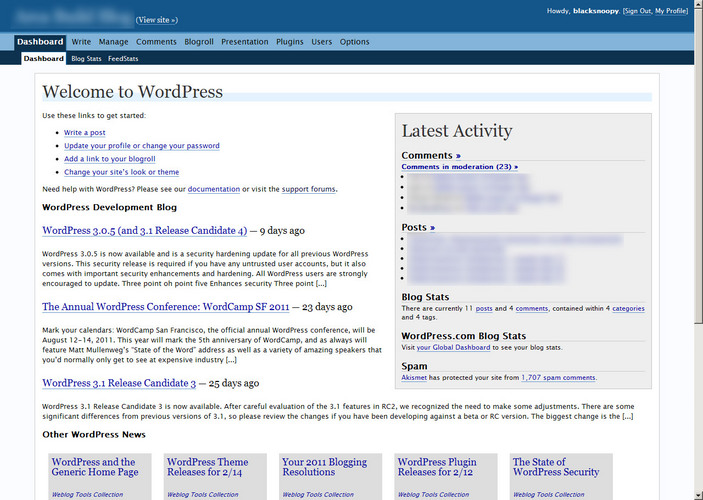Screen dimensions: 703x500
Task: Click the page vertical scrollbar thumb
Action: 699,164
